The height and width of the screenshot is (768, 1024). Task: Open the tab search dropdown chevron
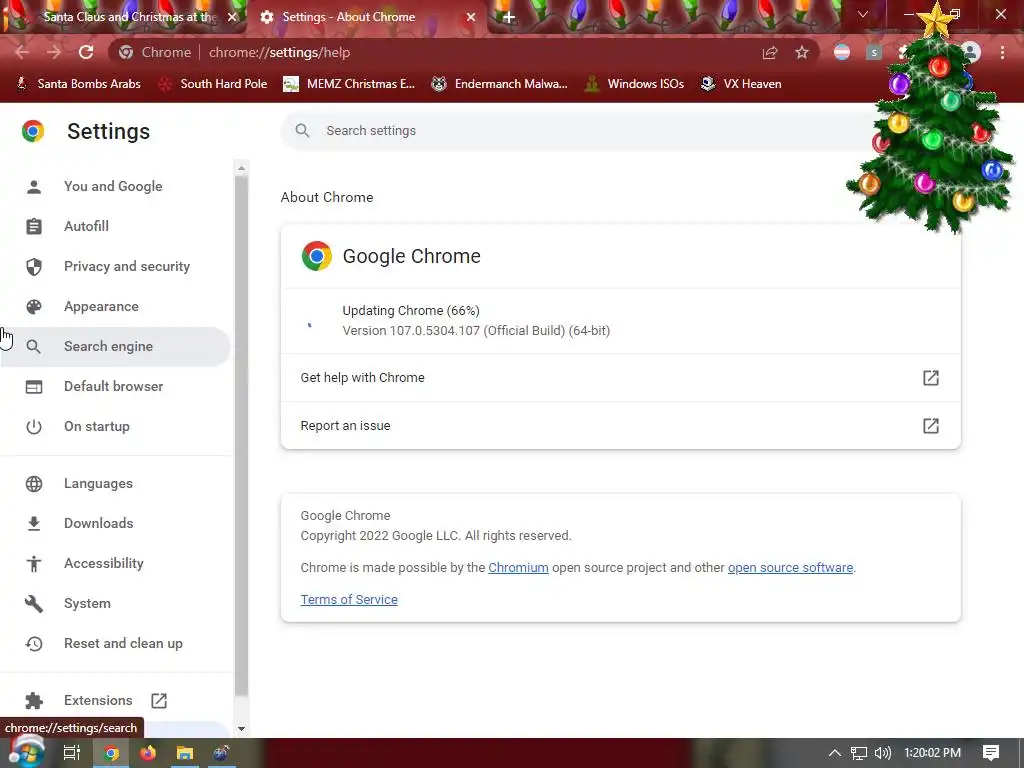coord(863,14)
